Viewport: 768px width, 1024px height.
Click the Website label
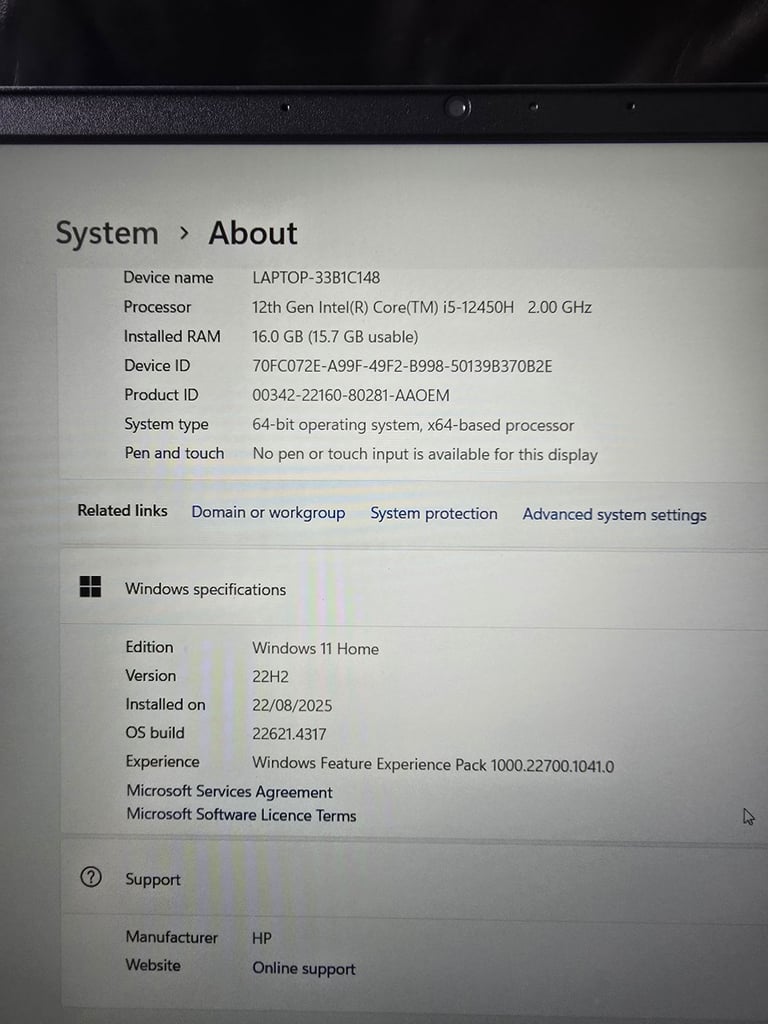[153, 965]
